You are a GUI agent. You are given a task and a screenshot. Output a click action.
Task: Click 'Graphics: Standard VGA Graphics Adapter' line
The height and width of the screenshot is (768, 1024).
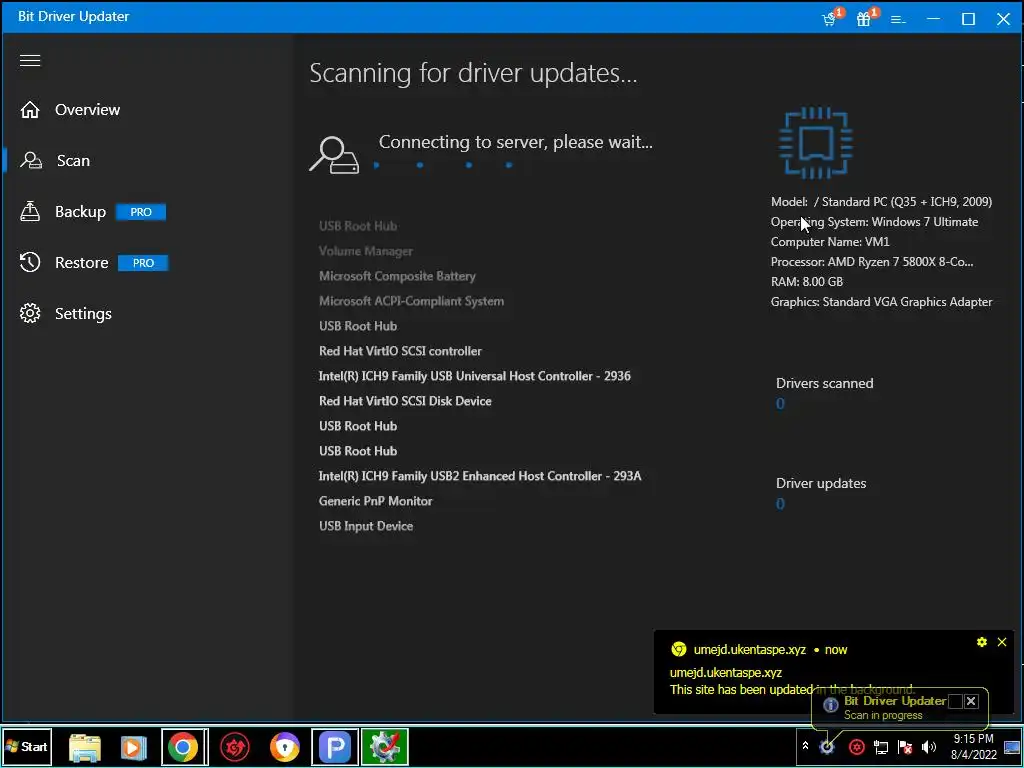tap(882, 302)
